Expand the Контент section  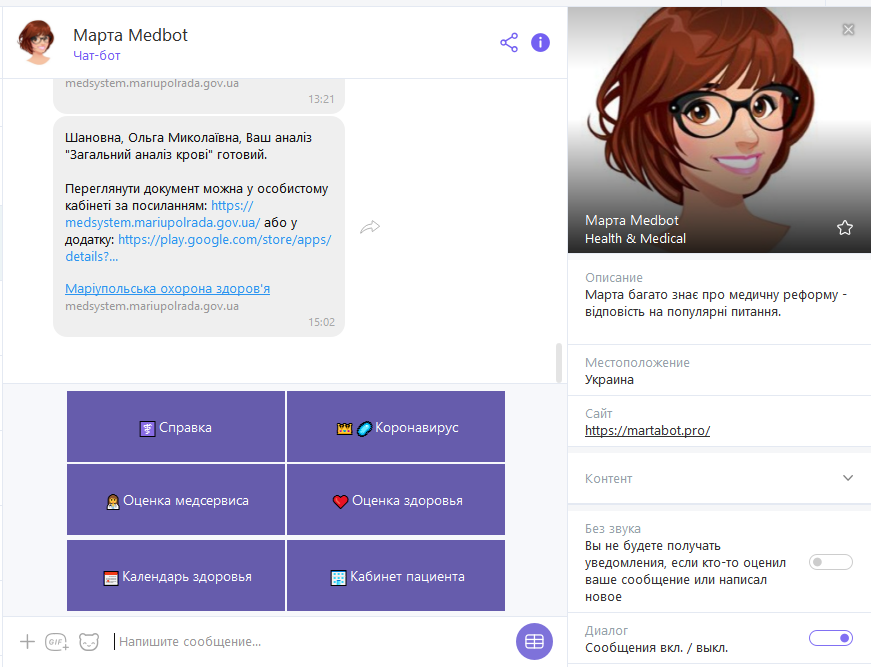pos(847,478)
